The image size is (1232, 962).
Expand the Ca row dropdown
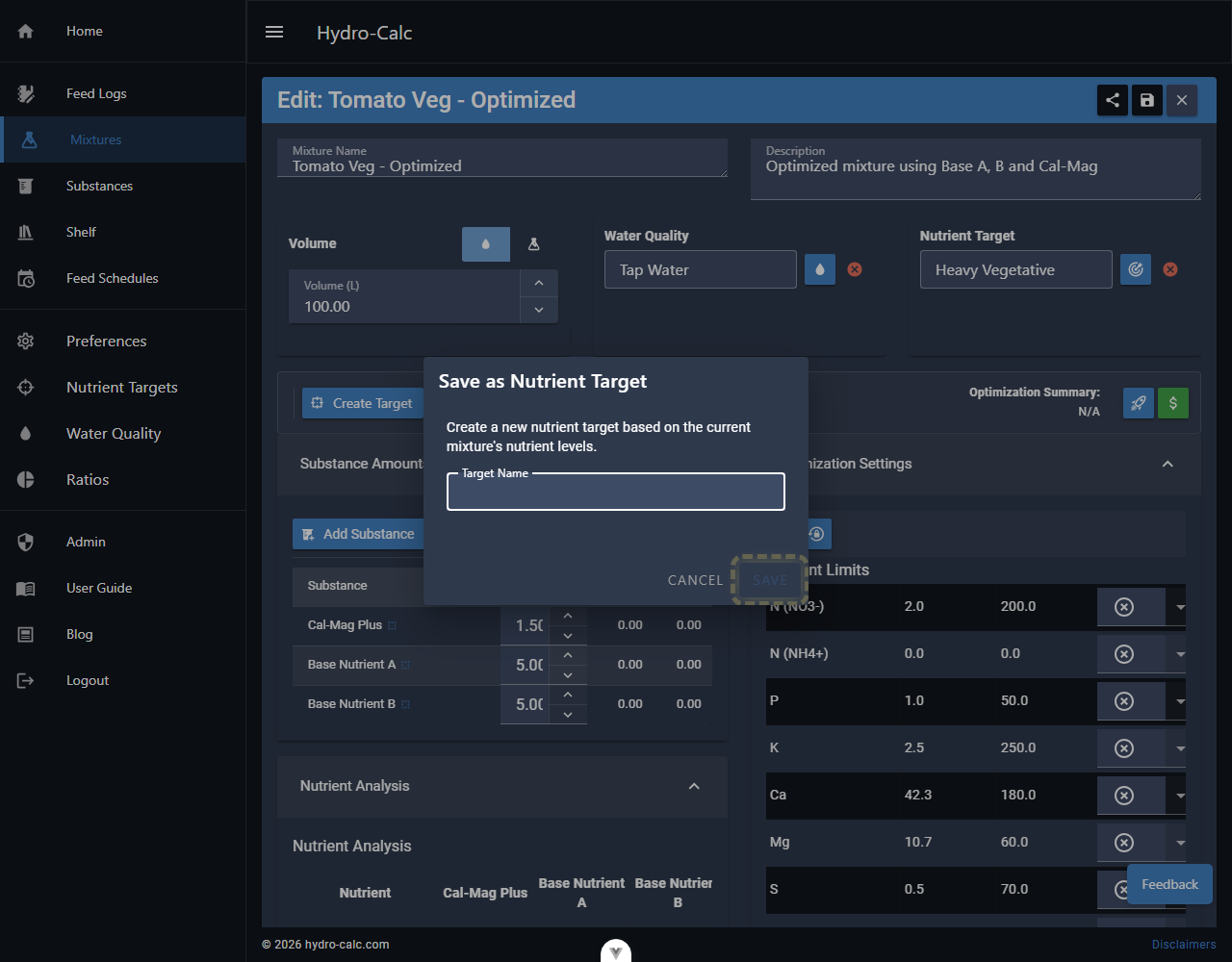pos(1180,797)
